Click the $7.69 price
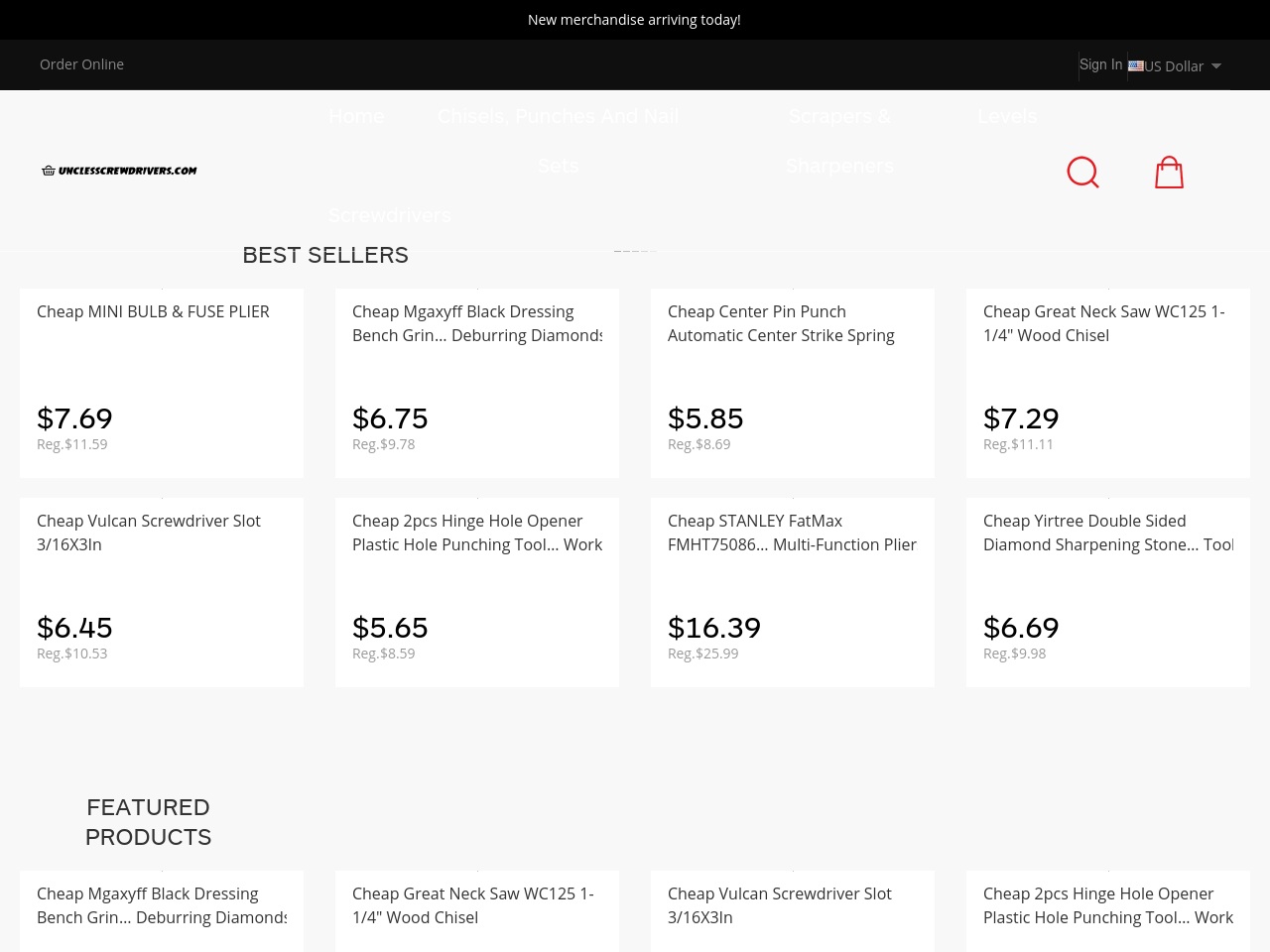The image size is (1270, 952). pos(74,418)
